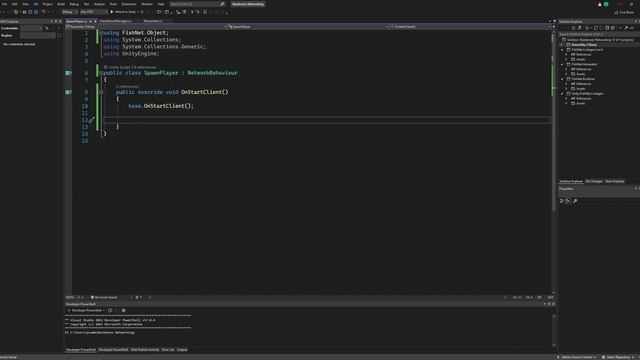The image size is (640, 360).
Task: Click the PowerShell settings gear icon
Action: (x=124, y=311)
